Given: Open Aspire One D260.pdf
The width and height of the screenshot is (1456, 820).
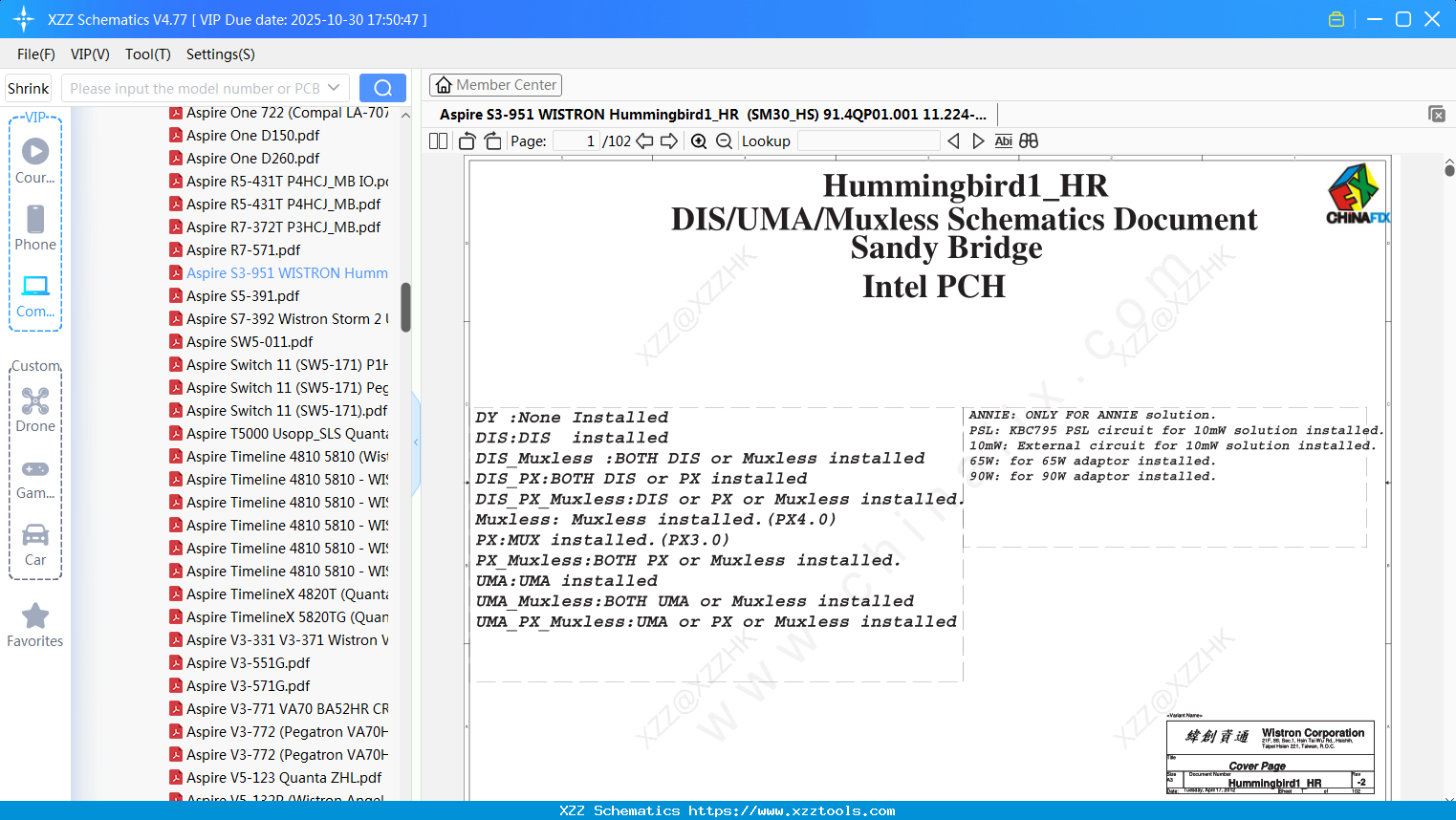Looking at the screenshot, I should click(x=253, y=159).
